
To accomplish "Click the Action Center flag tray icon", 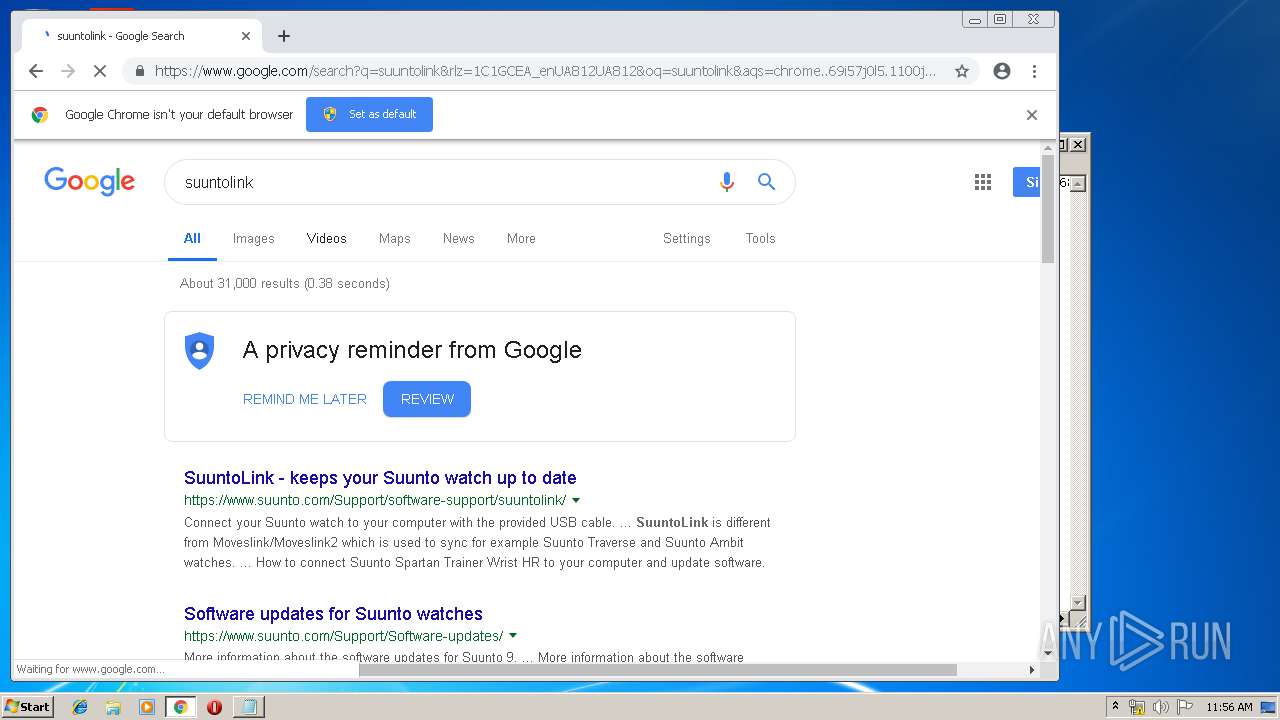I will pyautogui.click(x=1185, y=707).
